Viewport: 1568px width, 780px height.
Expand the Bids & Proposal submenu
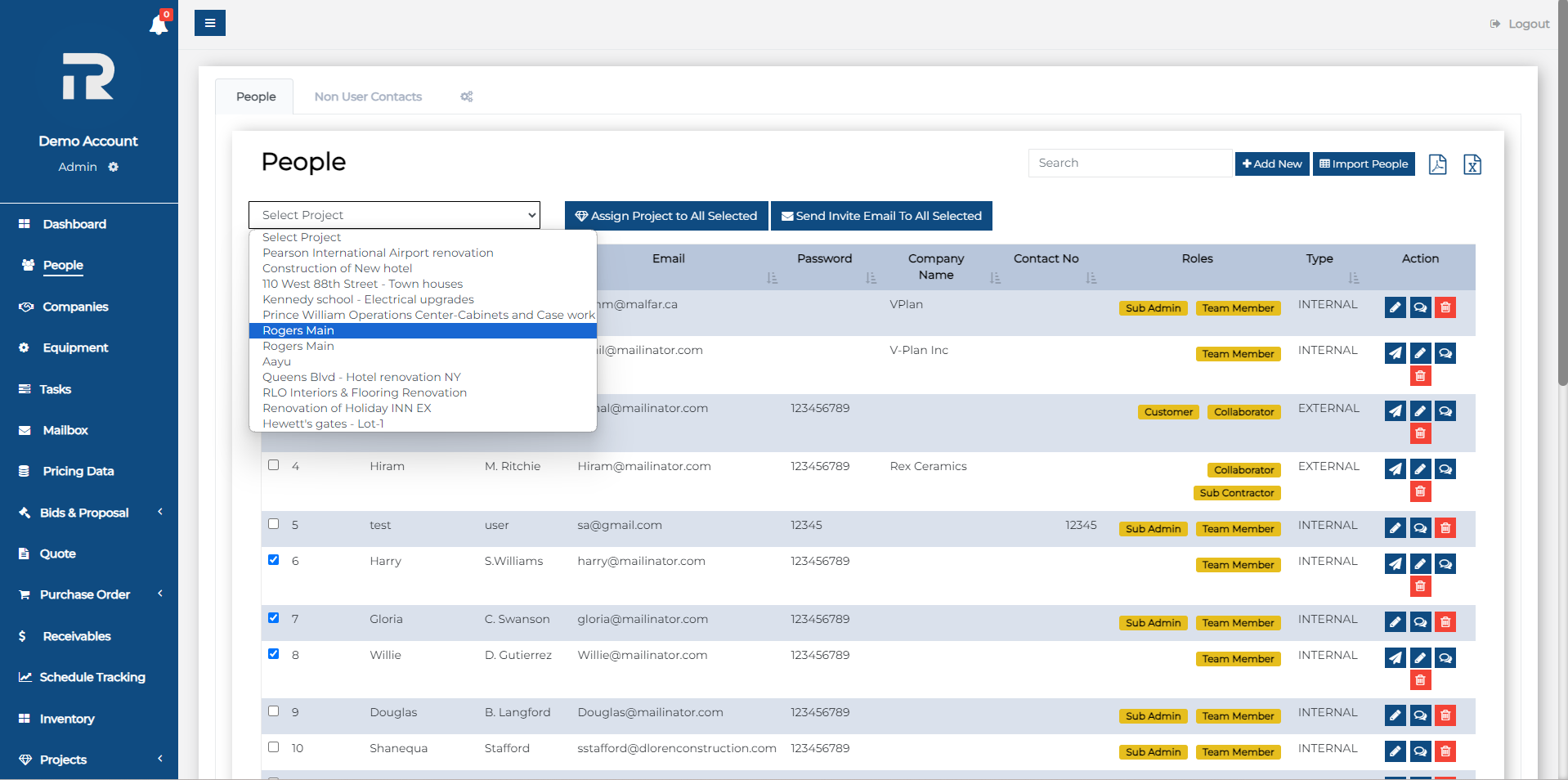click(84, 513)
